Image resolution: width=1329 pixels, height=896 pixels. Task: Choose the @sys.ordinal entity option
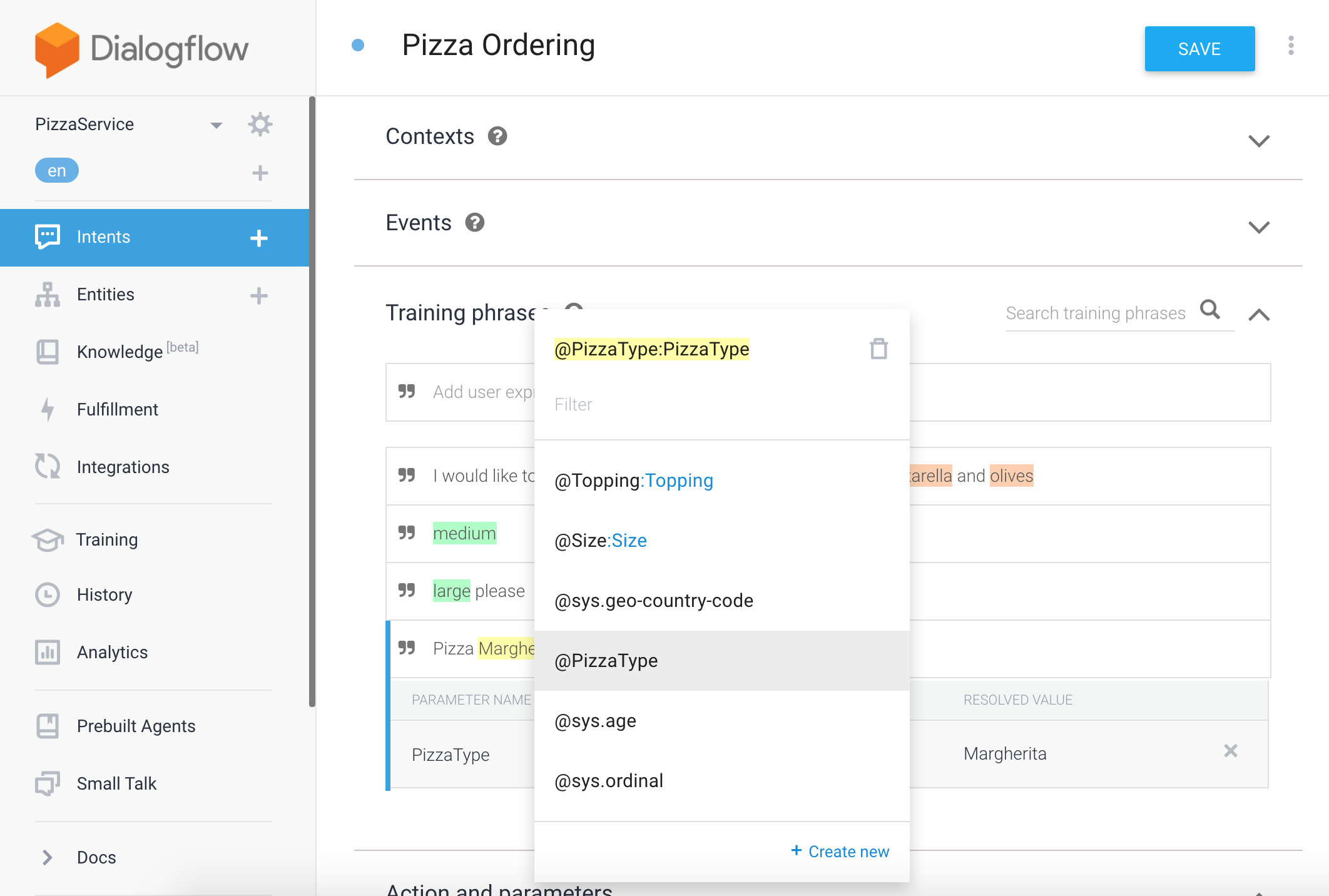tap(721, 781)
